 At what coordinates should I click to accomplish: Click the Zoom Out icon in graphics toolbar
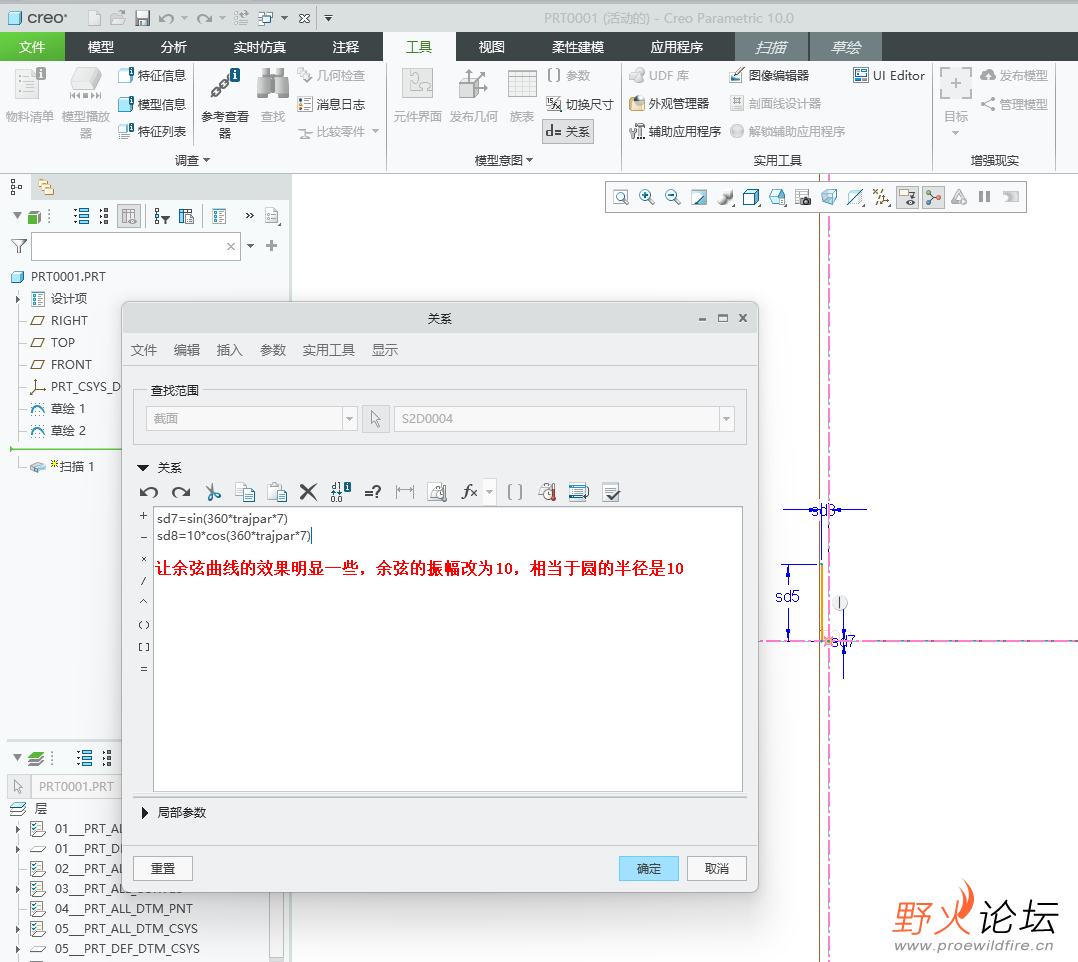(x=673, y=197)
